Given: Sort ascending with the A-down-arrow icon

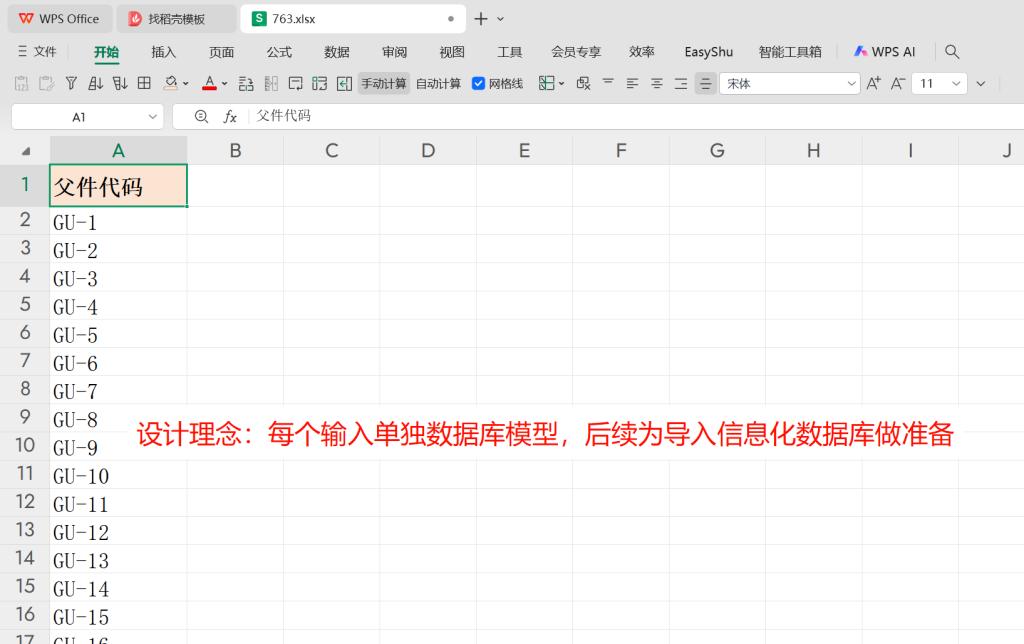Looking at the screenshot, I should (95, 84).
